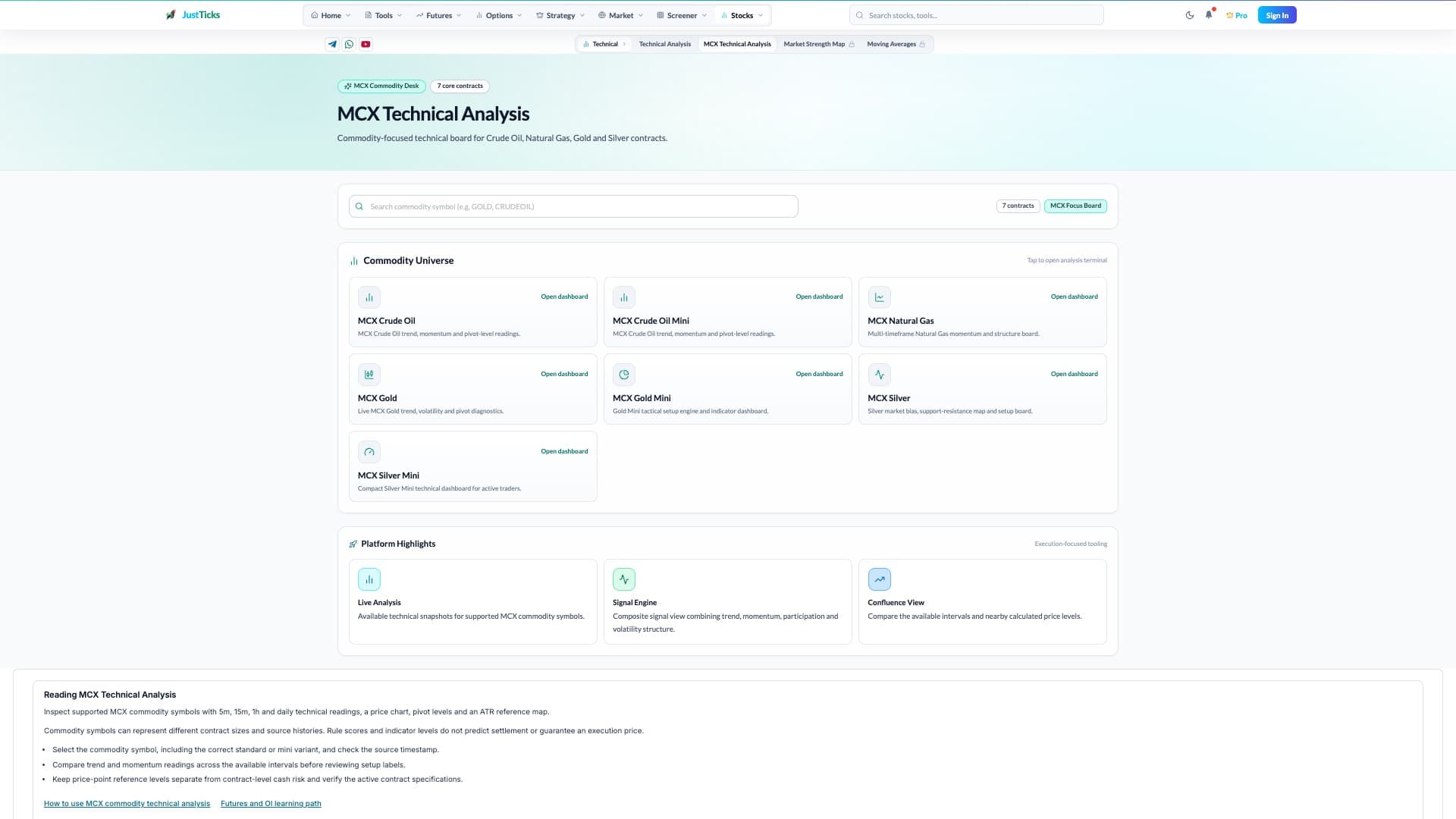Expand the Futures menu dropdown

[x=438, y=15]
